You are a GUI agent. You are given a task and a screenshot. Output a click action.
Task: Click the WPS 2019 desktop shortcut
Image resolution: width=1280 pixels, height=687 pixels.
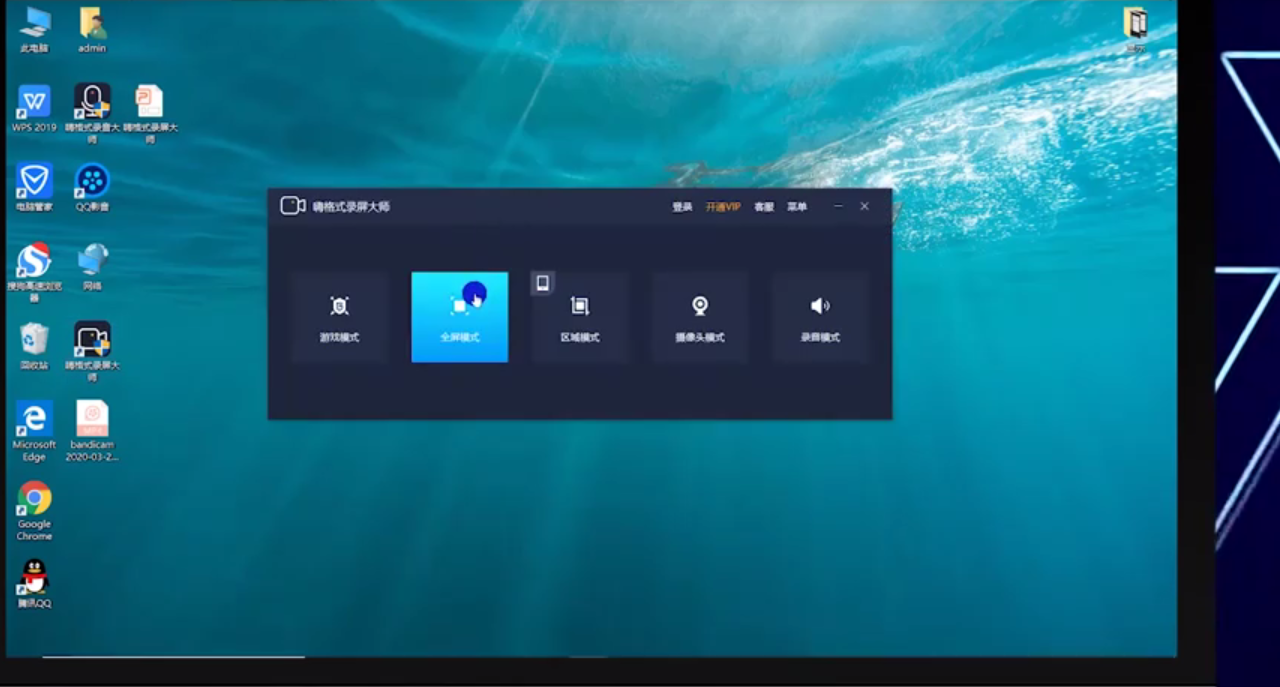[x=34, y=108]
